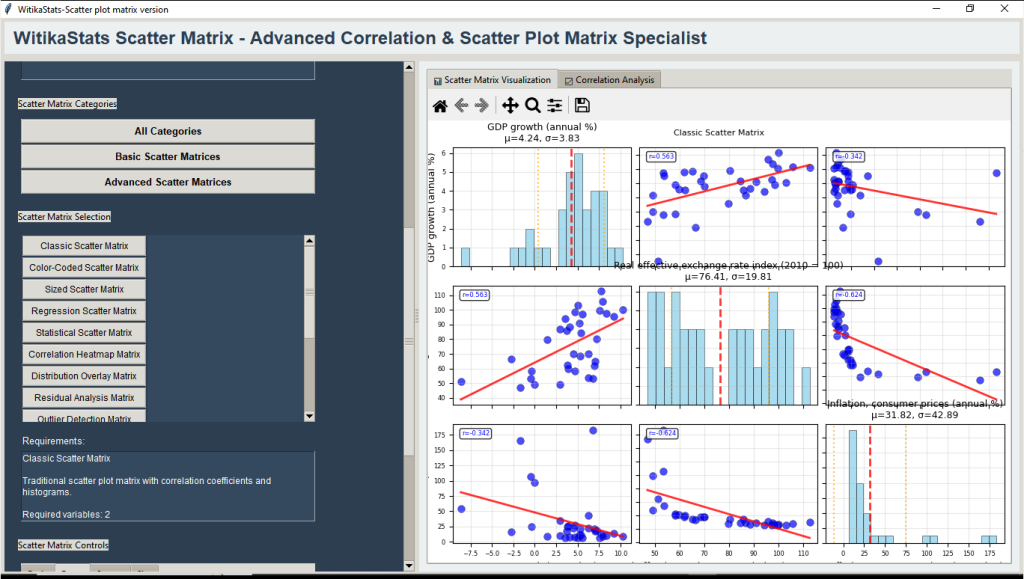Go forward to next plot view
The width and height of the screenshot is (1024, 579).
(482, 106)
